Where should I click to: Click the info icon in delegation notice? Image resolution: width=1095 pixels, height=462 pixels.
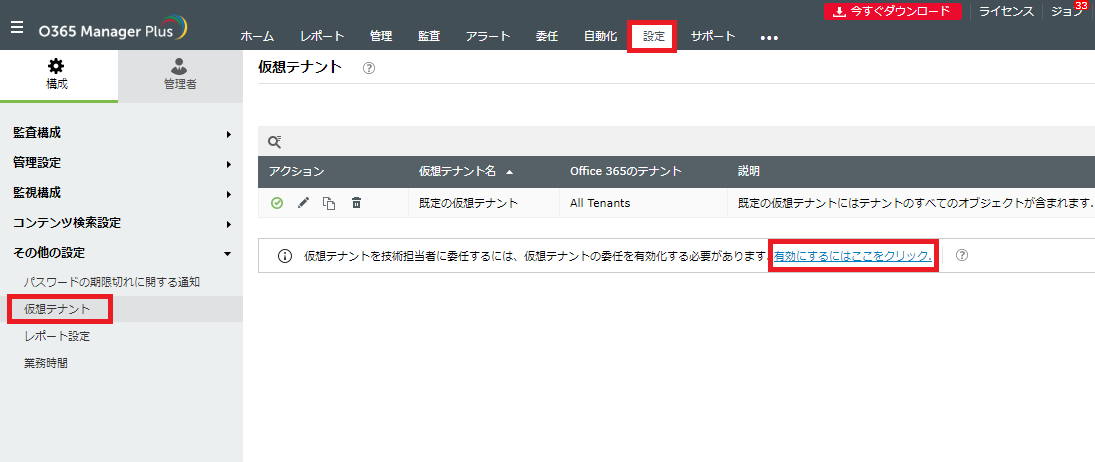pos(285,255)
